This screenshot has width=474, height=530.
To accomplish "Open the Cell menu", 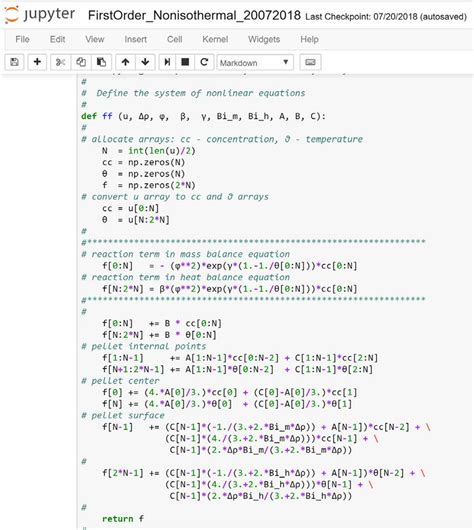I will click(174, 39).
